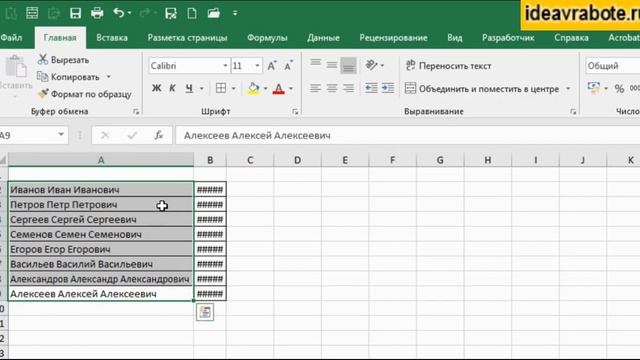The height and width of the screenshot is (360, 640).
Task: Click the paste options icon below column B
Action: (x=205, y=312)
